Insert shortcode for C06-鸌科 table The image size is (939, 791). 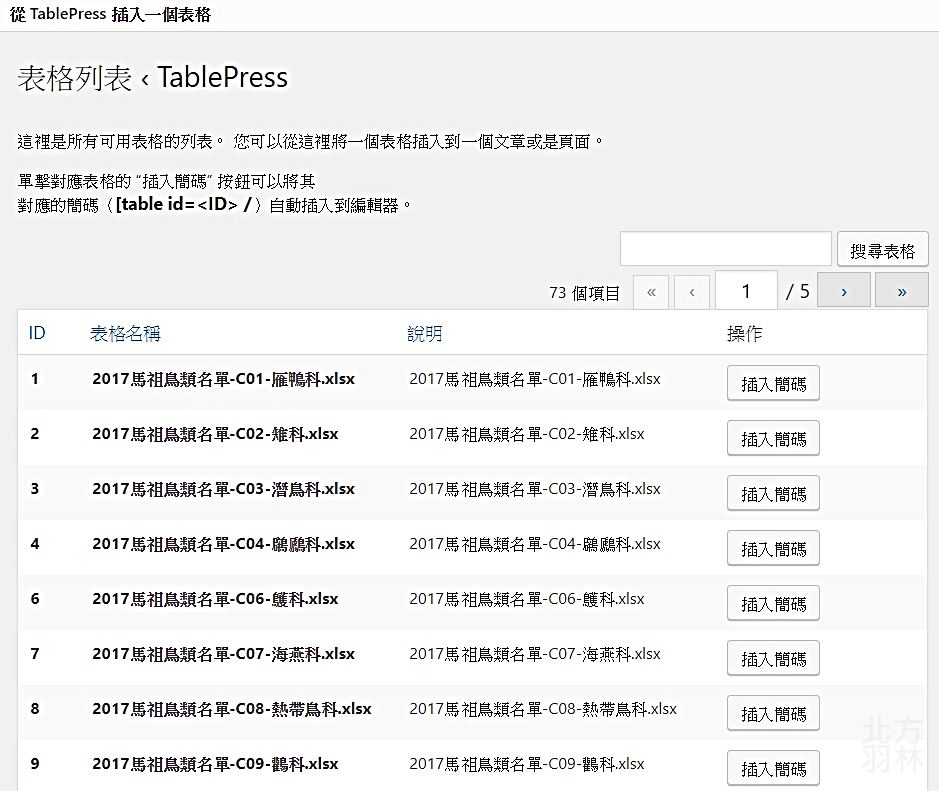click(x=773, y=604)
